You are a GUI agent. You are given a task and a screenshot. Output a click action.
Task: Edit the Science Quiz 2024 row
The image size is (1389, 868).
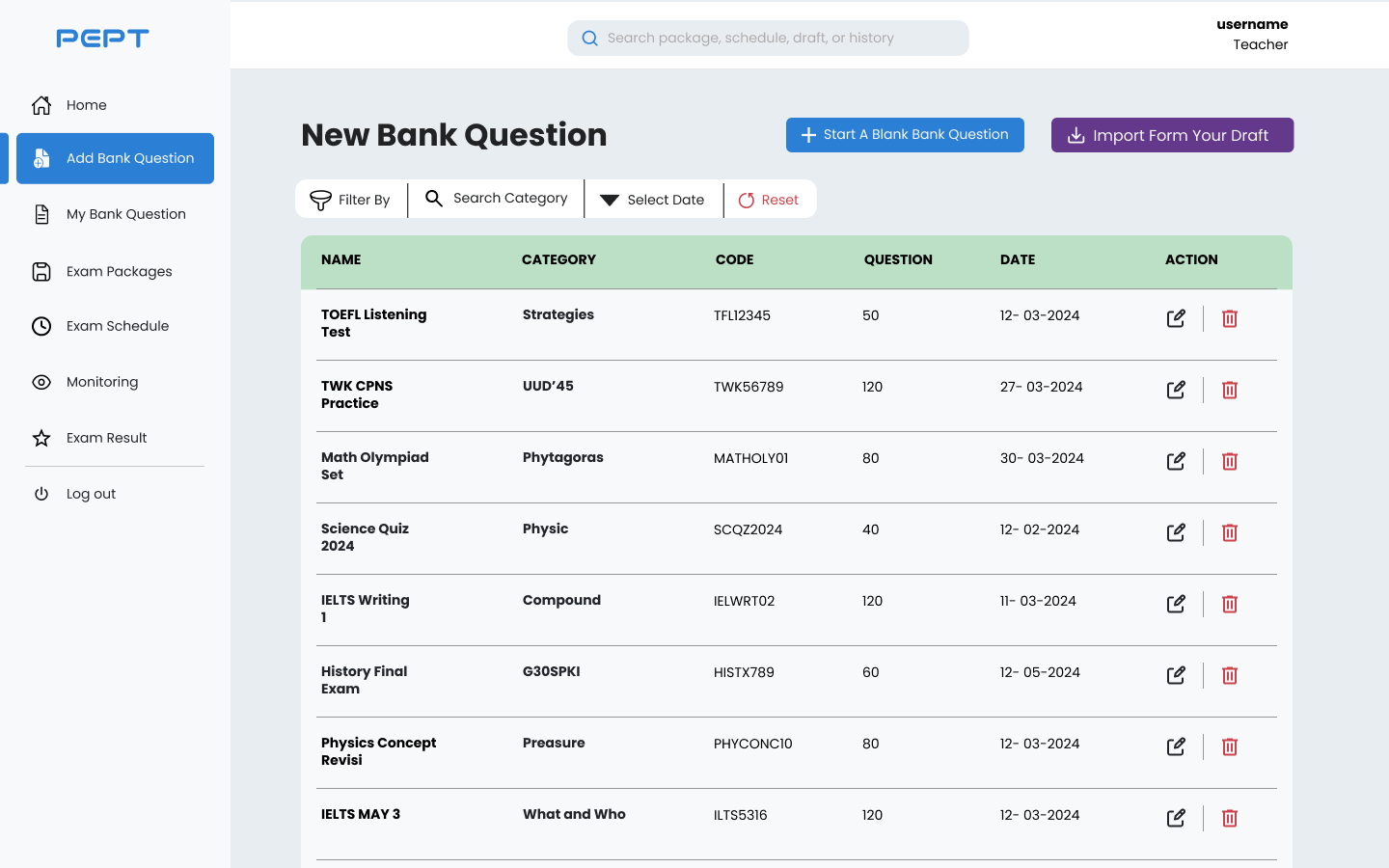tap(1176, 532)
